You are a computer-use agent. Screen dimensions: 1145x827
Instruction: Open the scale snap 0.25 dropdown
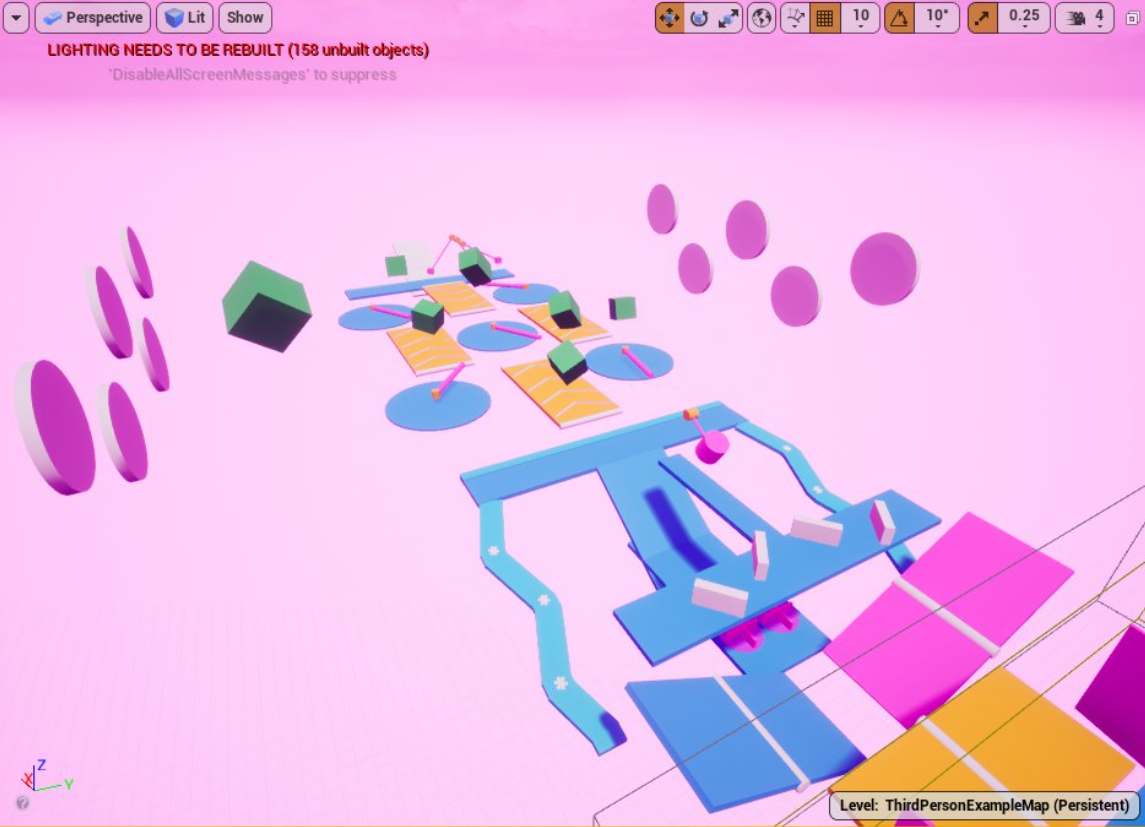click(1024, 18)
